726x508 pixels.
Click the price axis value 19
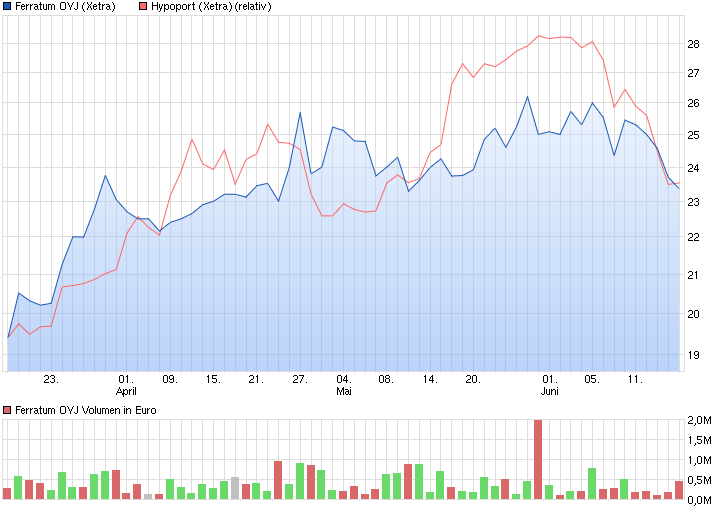tap(693, 355)
